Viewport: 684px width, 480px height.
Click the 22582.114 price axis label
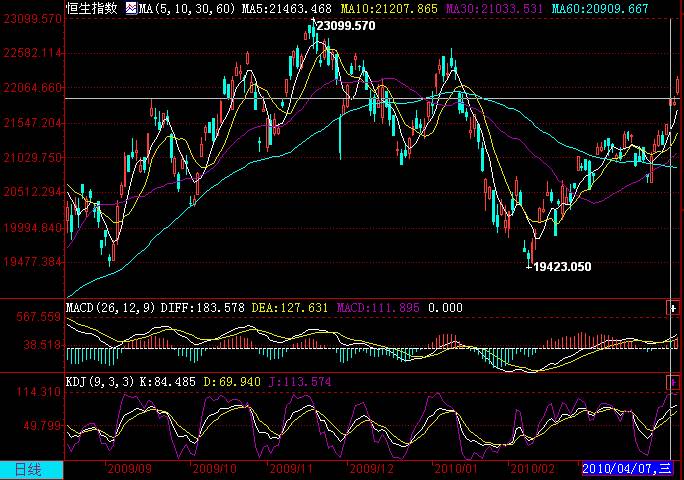[x=33, y=53]
